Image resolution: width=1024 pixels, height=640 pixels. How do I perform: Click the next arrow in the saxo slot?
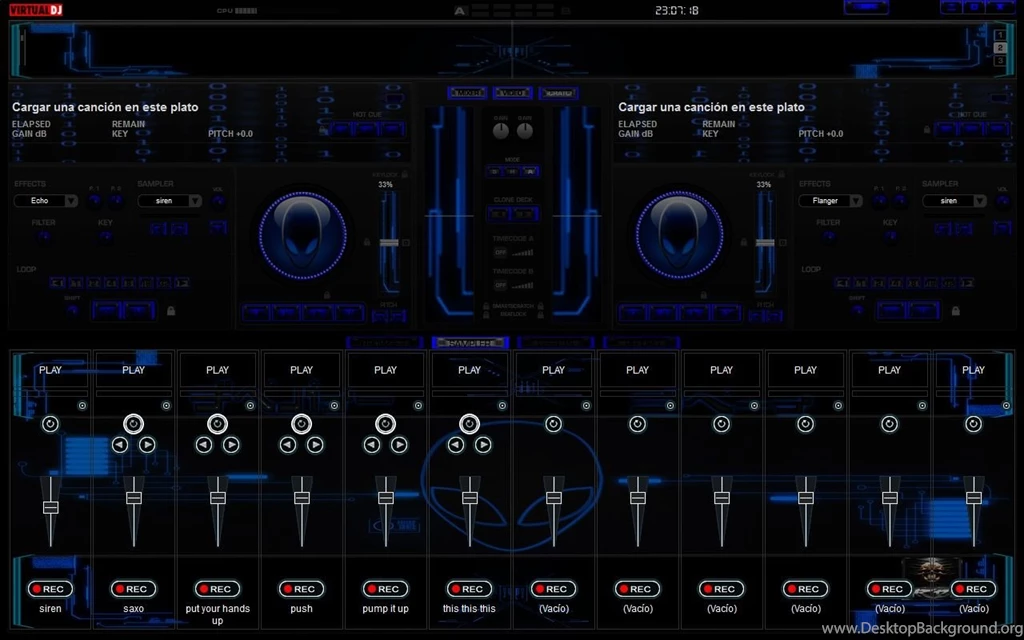148,445
